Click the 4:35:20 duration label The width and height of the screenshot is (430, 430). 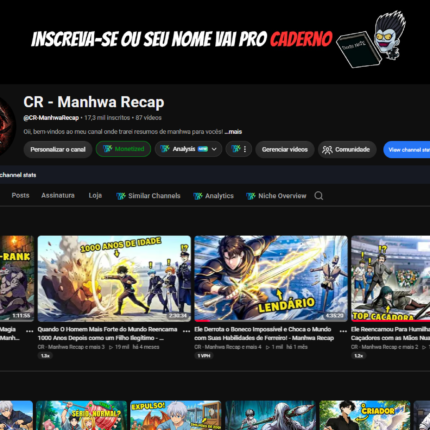[335, 316]
